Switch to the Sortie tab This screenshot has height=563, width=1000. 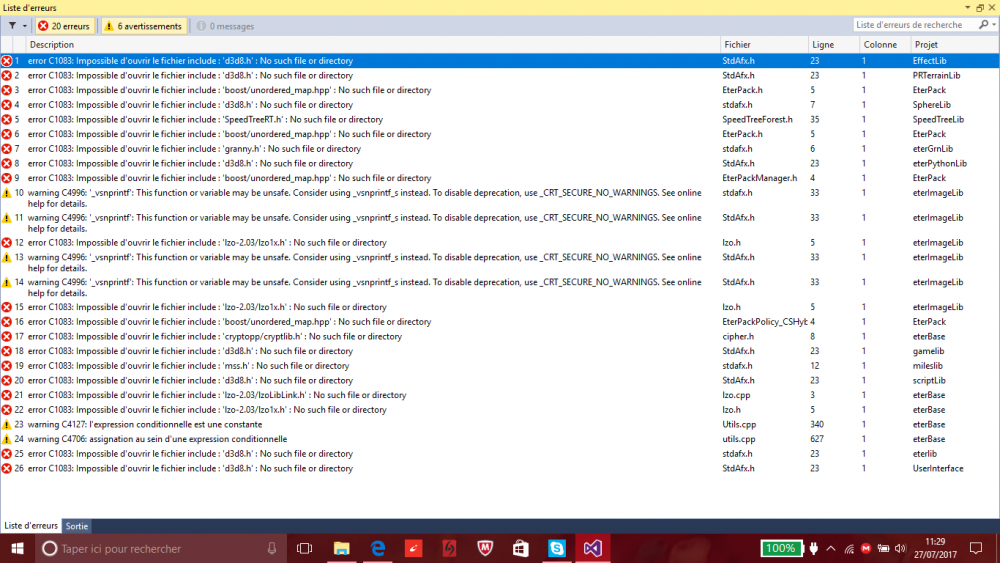pos(77,526)
